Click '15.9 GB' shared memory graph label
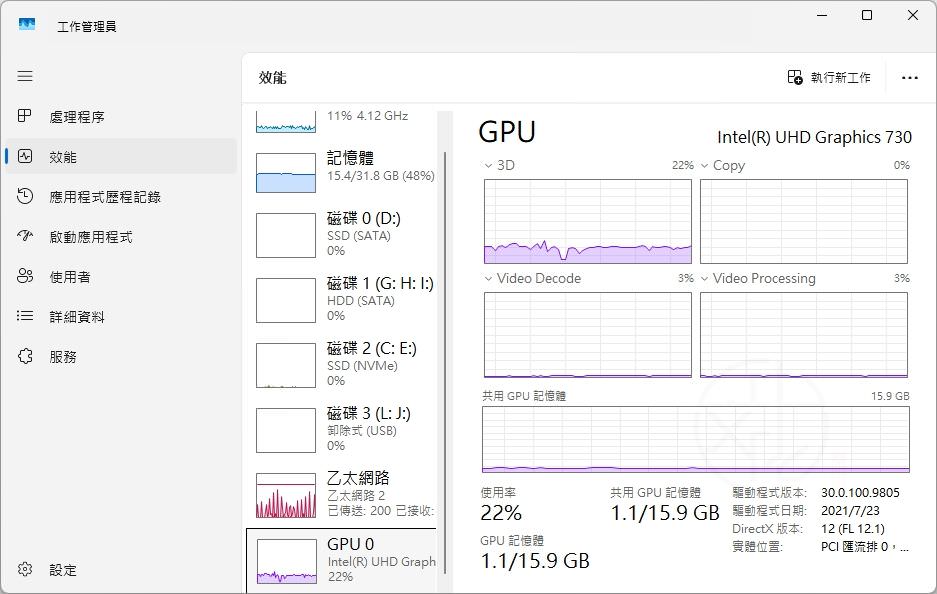 point(890,396)
